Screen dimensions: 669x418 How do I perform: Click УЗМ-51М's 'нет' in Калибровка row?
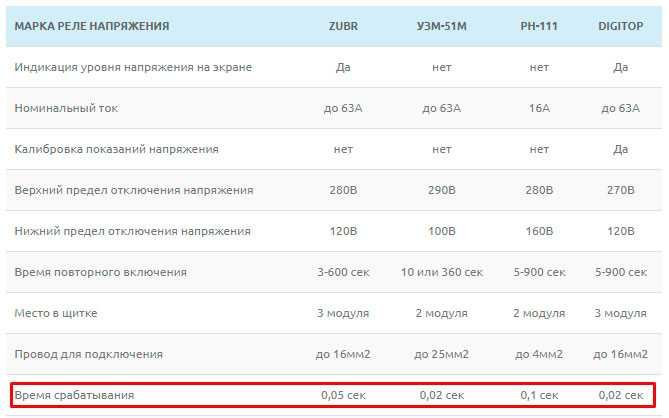coord(442,149)
